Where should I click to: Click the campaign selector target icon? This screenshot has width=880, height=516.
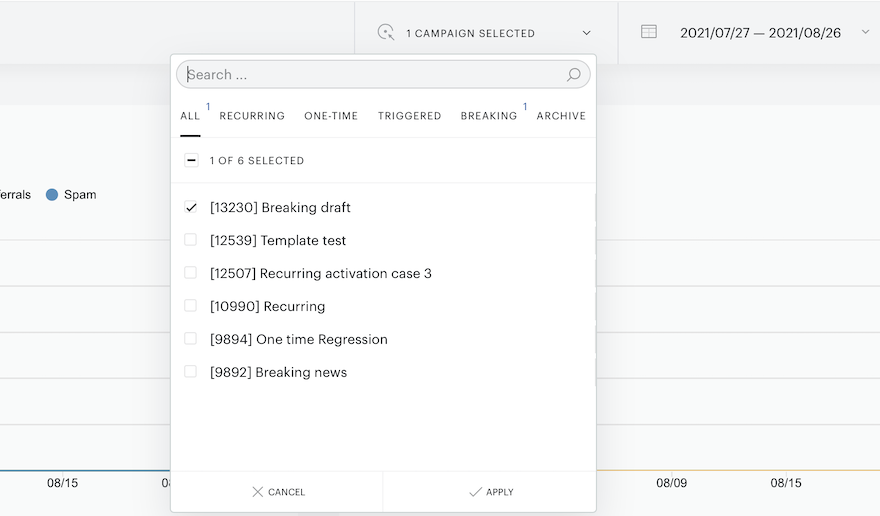386,32
